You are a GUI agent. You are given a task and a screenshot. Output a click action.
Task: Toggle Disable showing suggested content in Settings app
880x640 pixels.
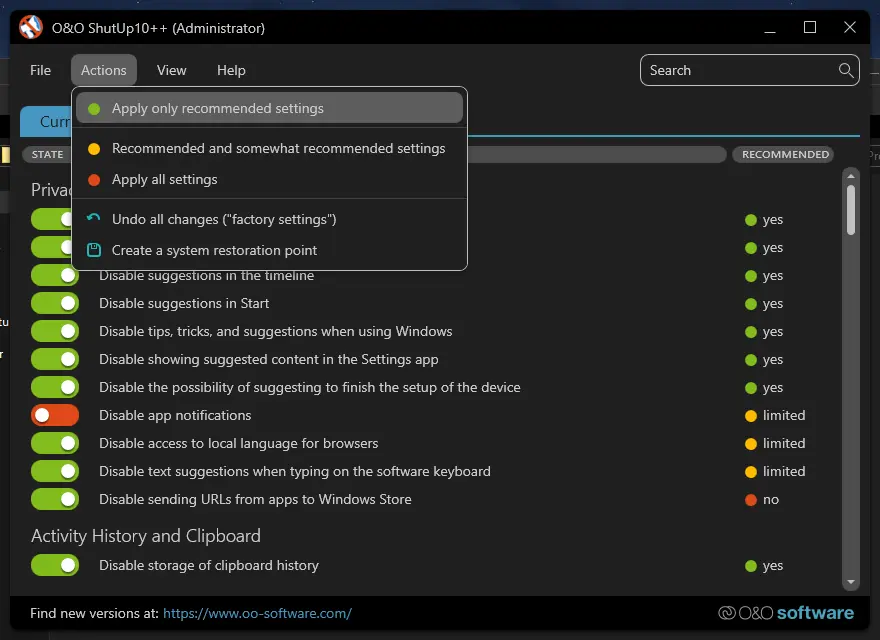pyautogui.click(x=55, y=359)
